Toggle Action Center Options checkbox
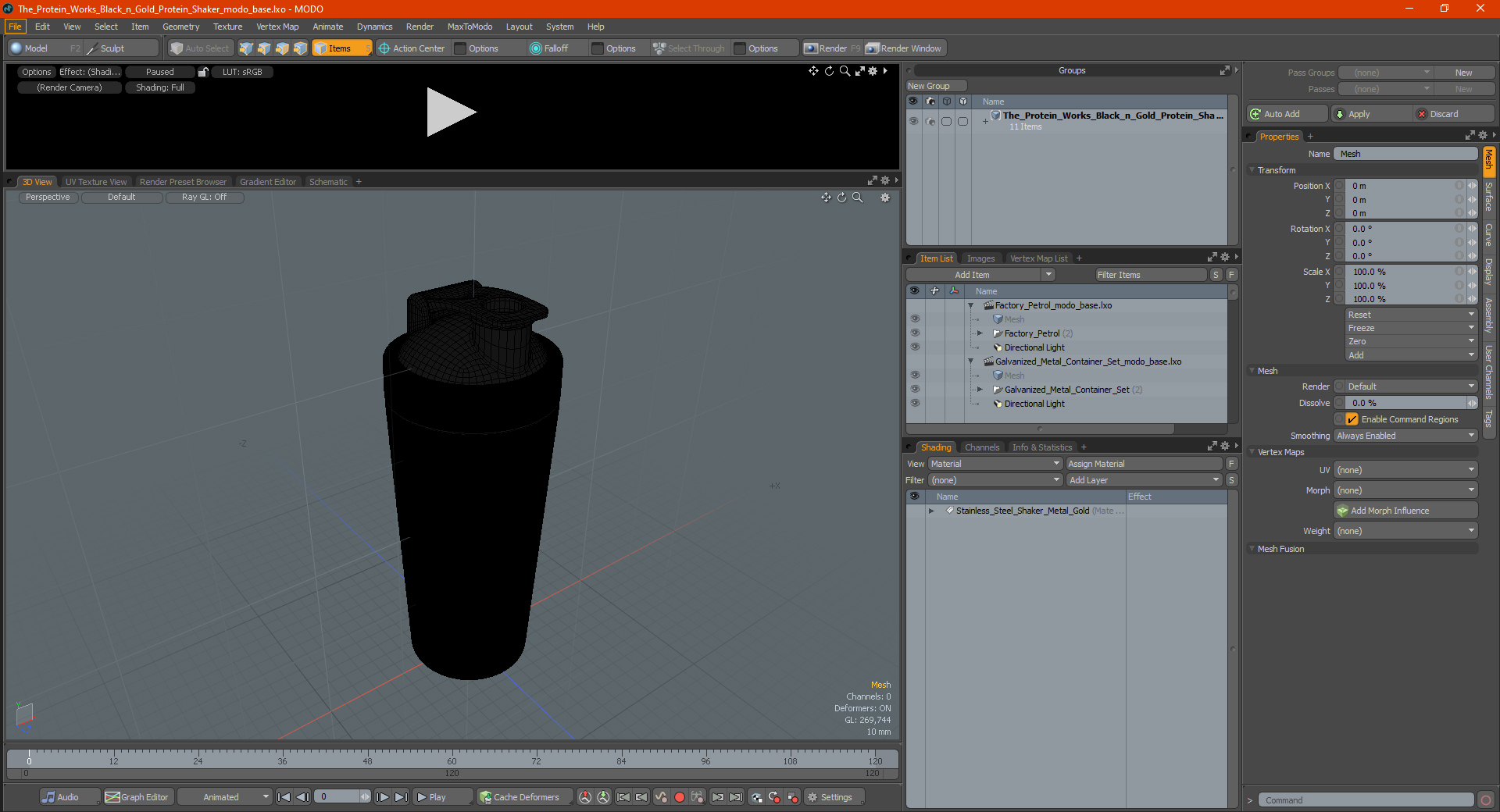 pos(460,48)
